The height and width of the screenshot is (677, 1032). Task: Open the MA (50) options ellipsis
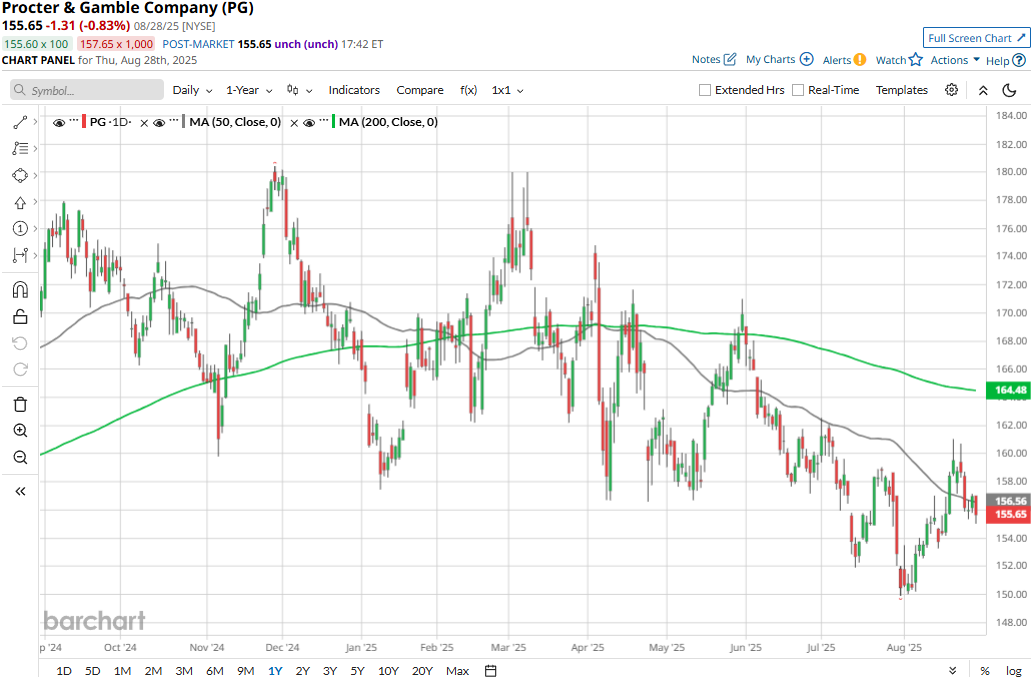[174, 121]
